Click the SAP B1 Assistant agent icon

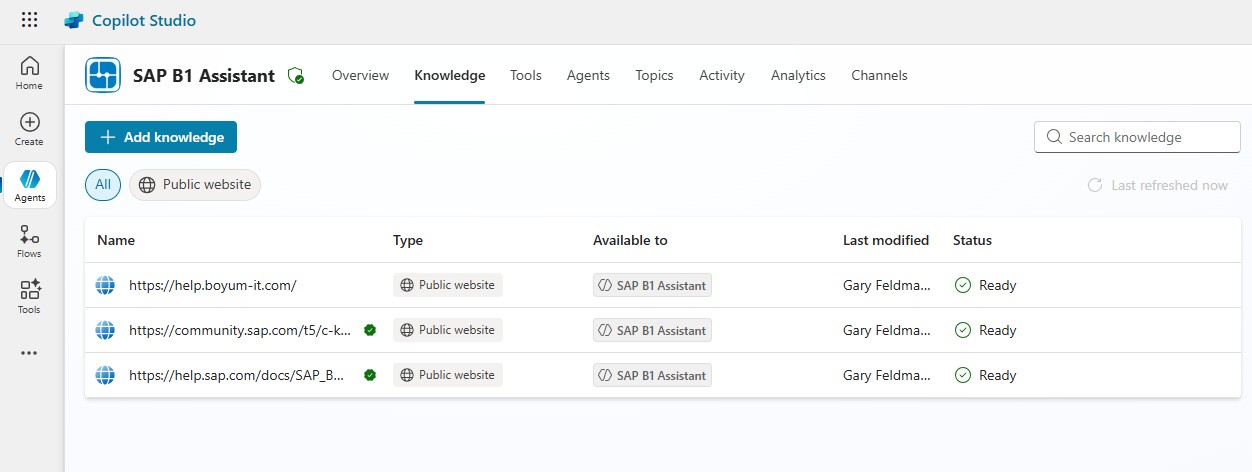(x=103, y=75)
